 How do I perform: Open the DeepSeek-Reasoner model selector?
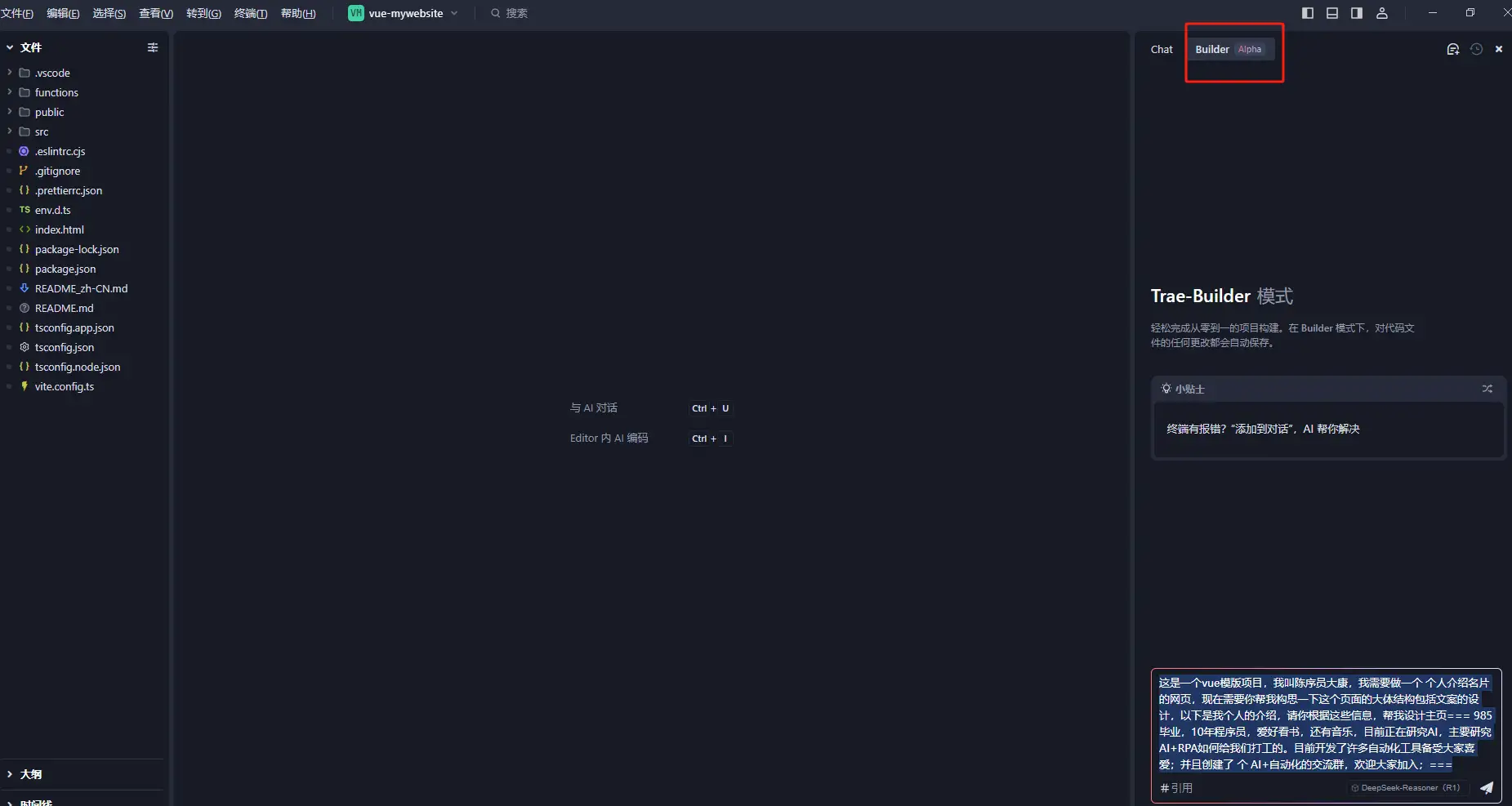pyautogui.click(x=1406, y=788)
